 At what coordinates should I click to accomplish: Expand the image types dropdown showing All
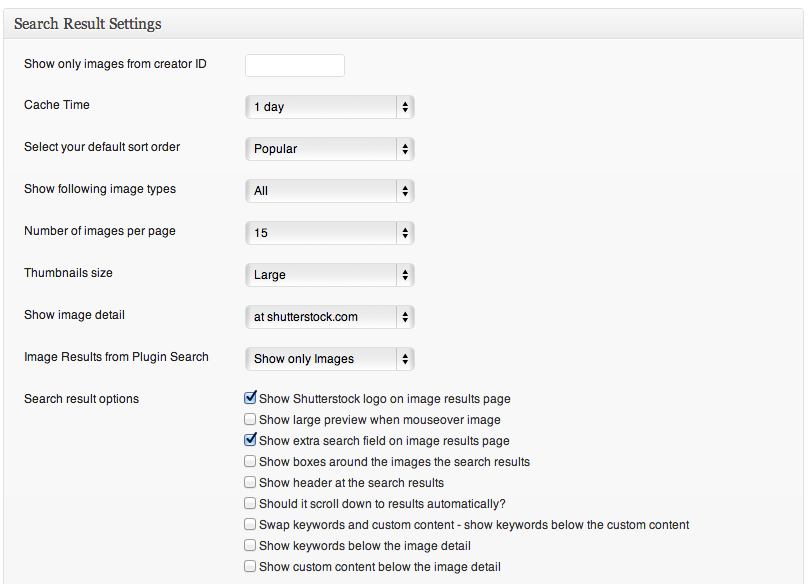click(329, 191)
